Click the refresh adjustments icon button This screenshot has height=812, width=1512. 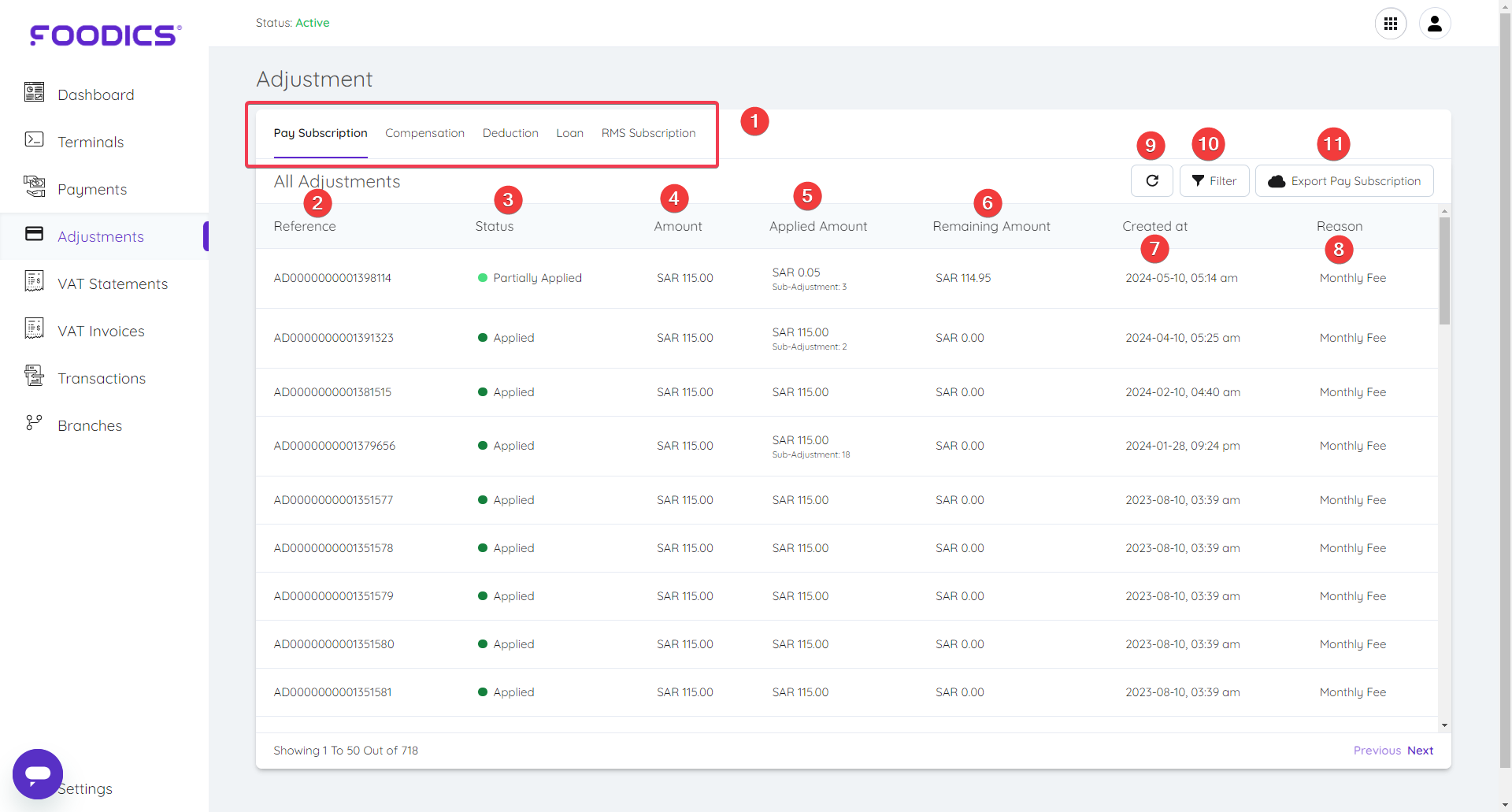1151,181
